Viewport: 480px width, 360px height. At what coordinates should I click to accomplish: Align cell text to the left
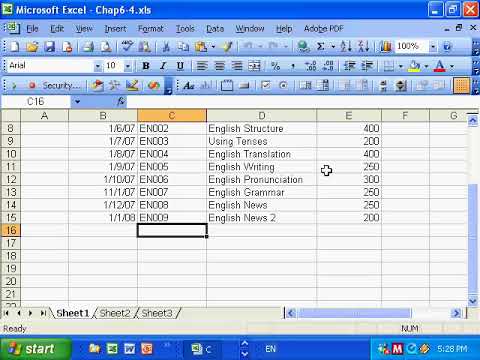pos(202,66)
